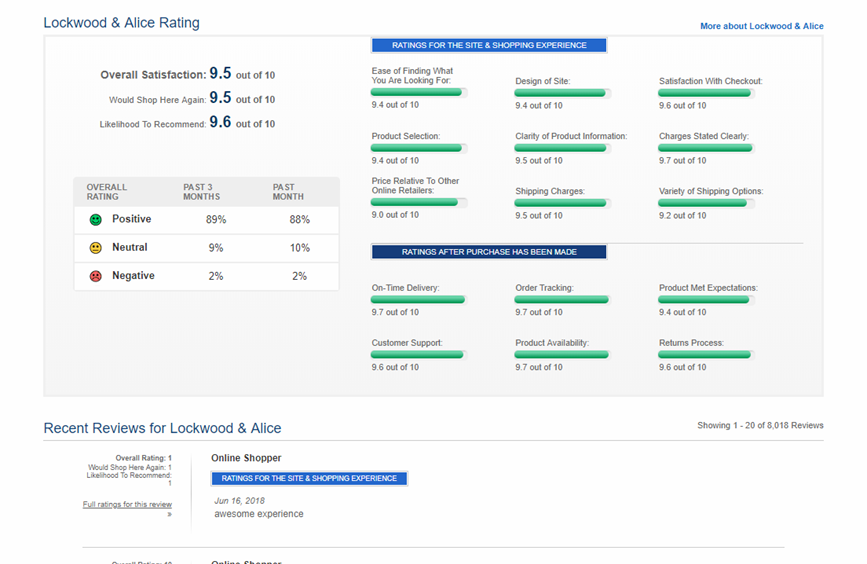Click the Variety of Shipping Options bar
867x564 pixels.
(x=706, y=203)
